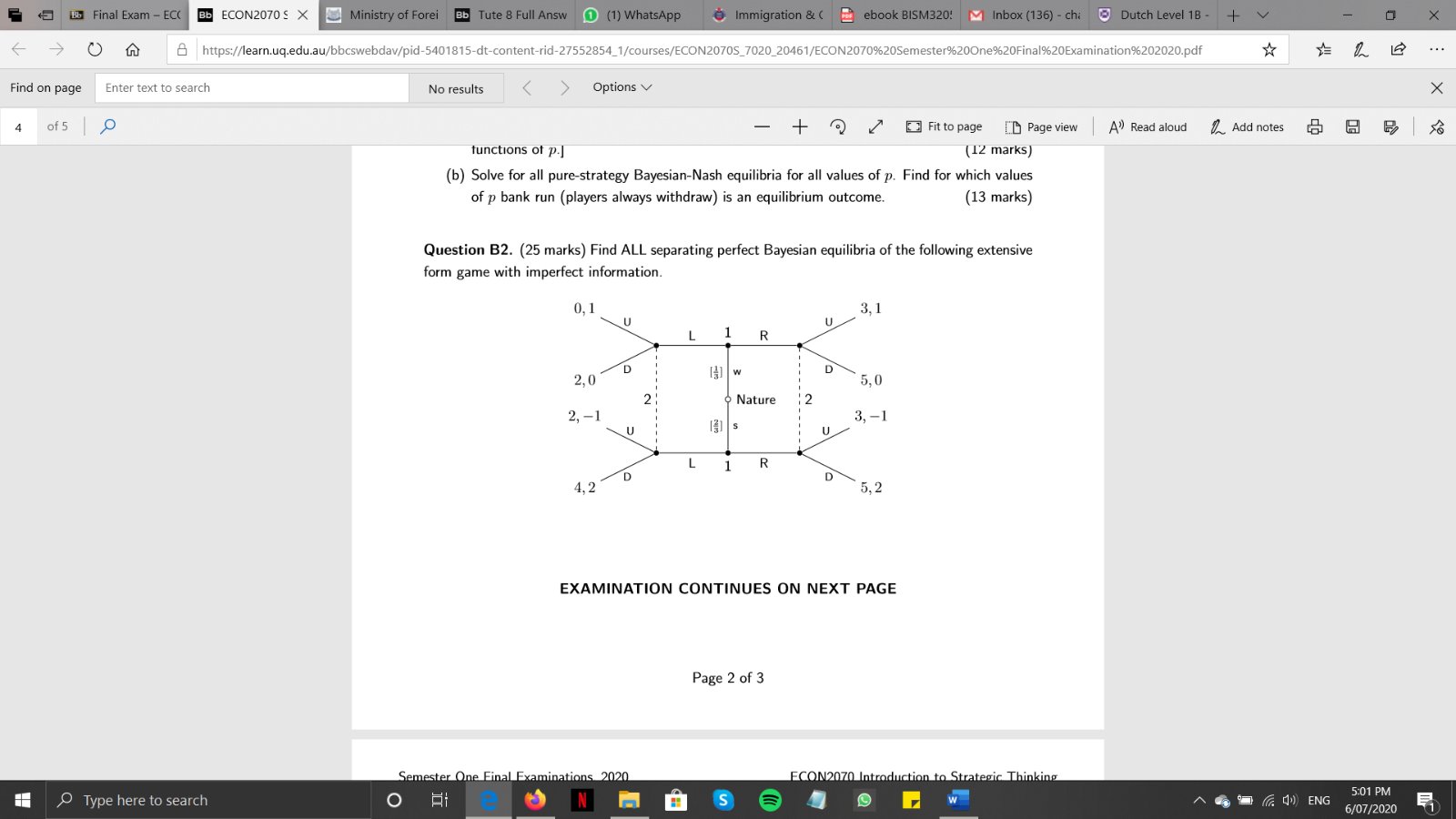The width and height of the screenshot is (1456, 819).
Task: Select the Inbox (136) Gmail tab
Action: 1026,15
